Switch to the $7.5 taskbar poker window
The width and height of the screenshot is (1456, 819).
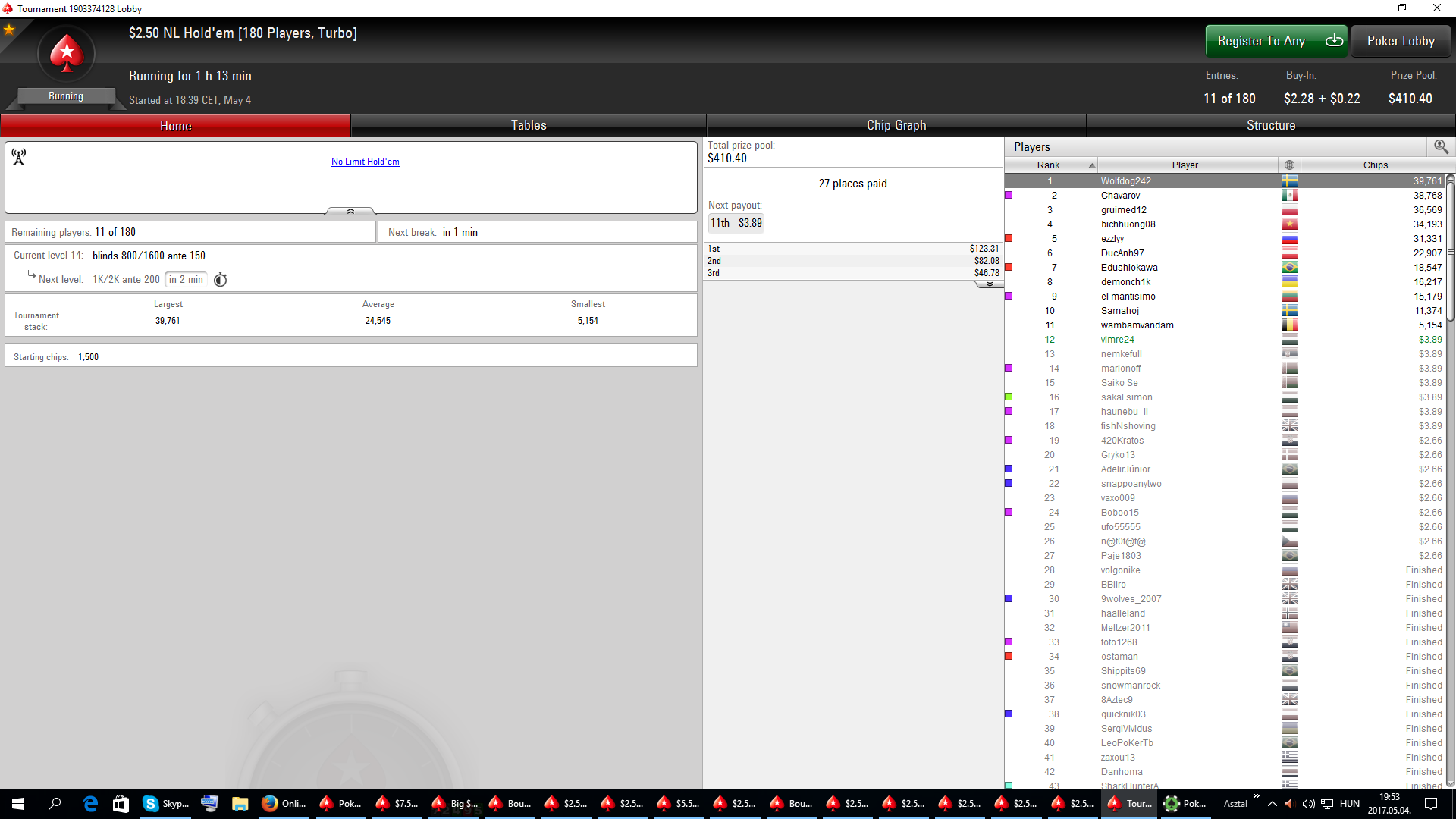(x=397, y=804)
